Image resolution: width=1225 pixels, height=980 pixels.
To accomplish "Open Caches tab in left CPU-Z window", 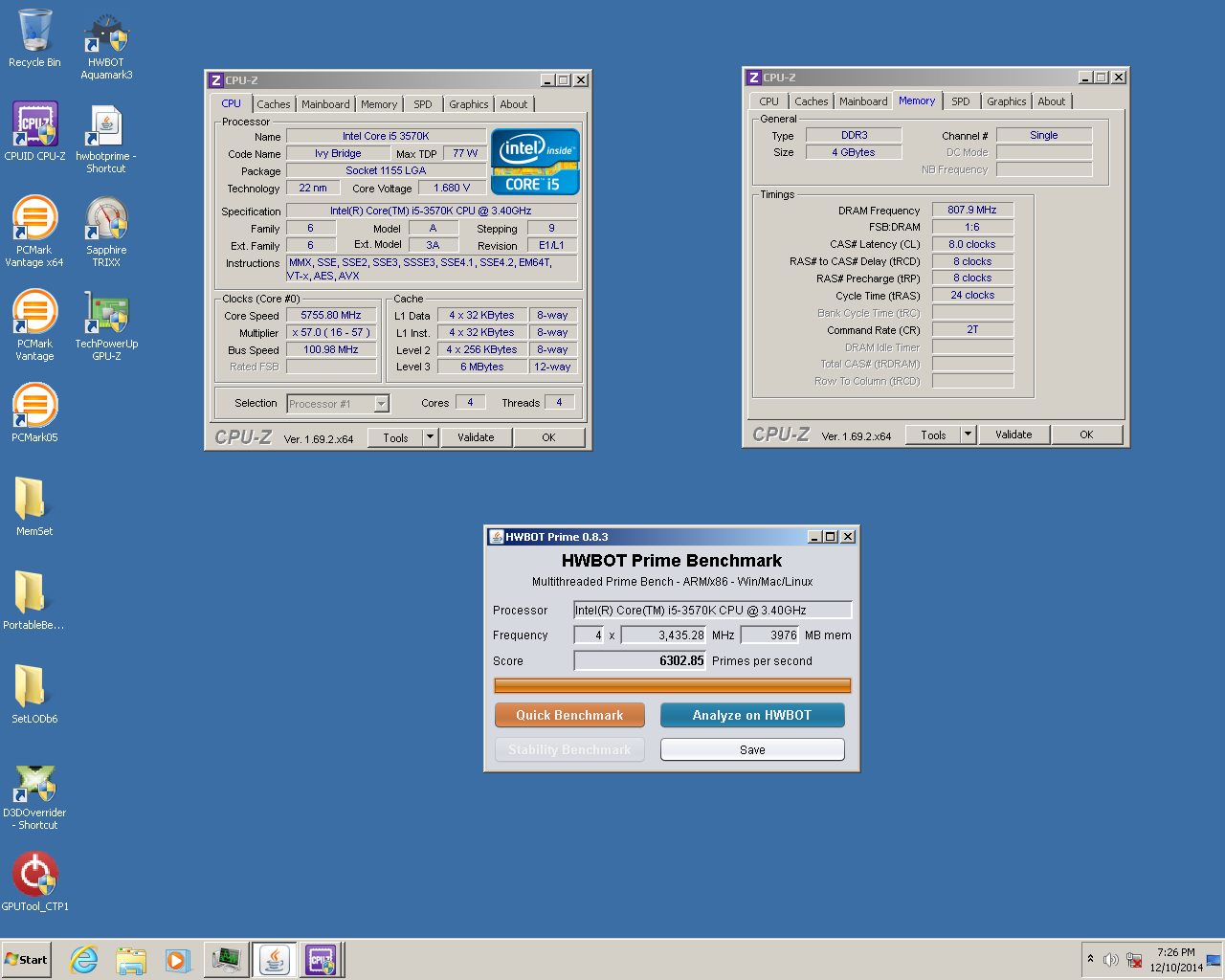I will click(x=273, y=104).
